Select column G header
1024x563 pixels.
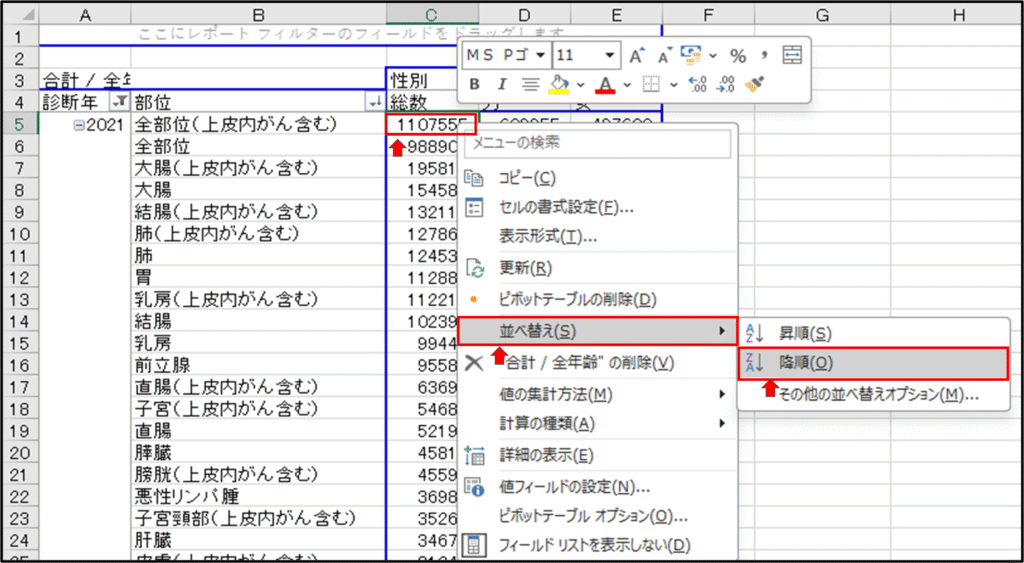820,13
